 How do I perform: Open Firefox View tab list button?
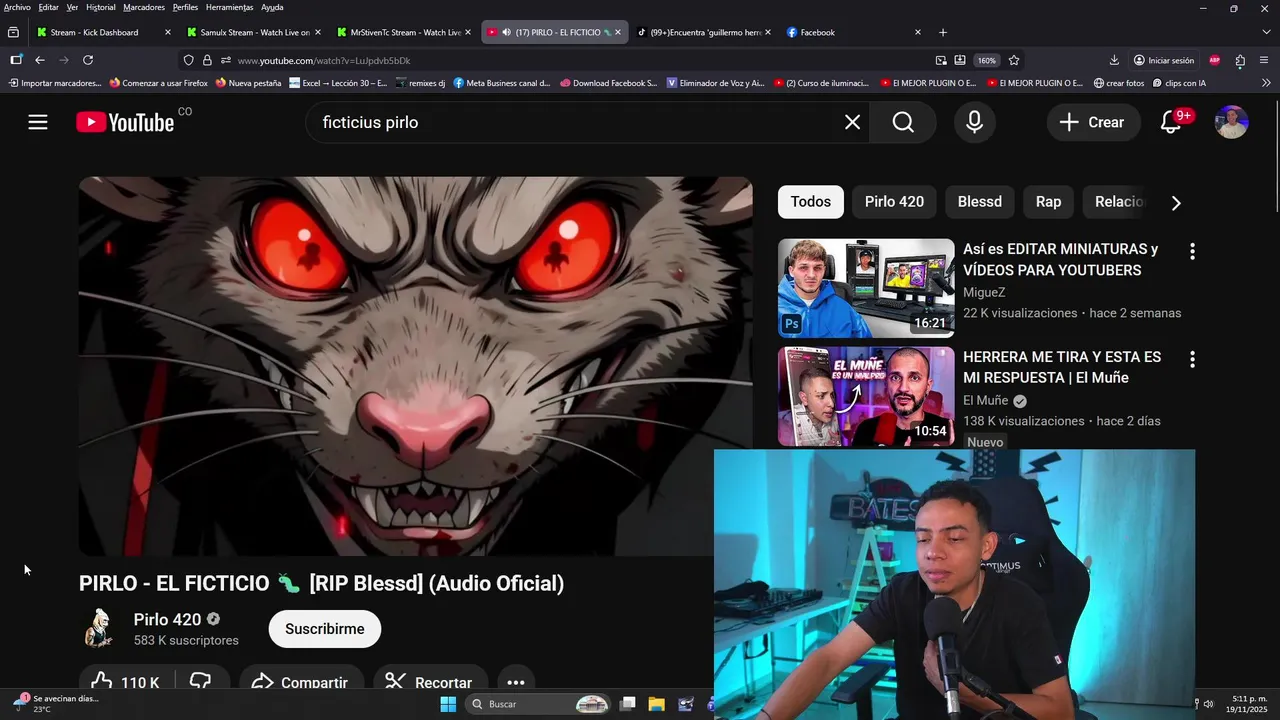point(13,32)
